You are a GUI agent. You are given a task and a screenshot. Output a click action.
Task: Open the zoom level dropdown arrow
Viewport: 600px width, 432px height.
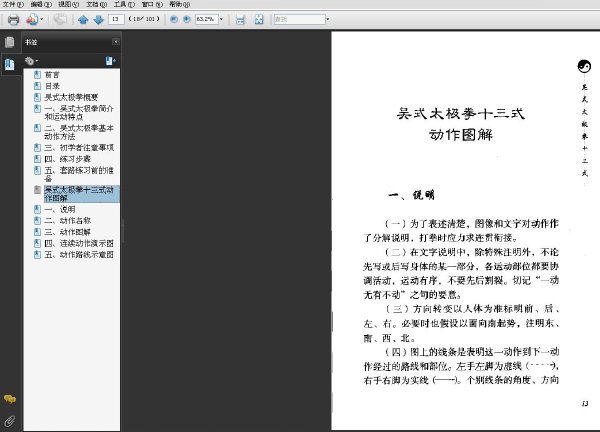221,19
